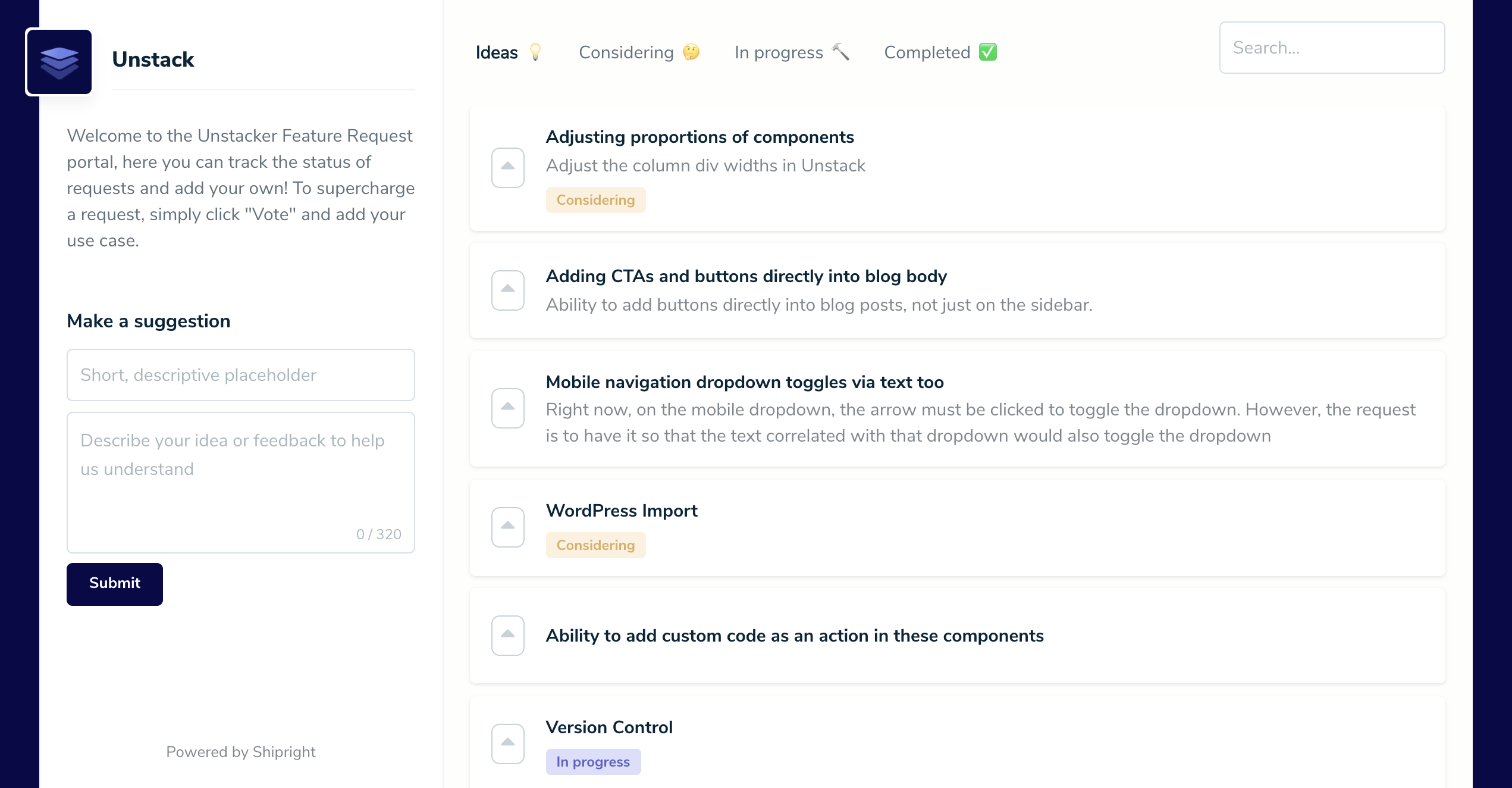This screenshot has height=788, width=1512.
Task: Open the Considering filter view
Action: tap(626, 52)
